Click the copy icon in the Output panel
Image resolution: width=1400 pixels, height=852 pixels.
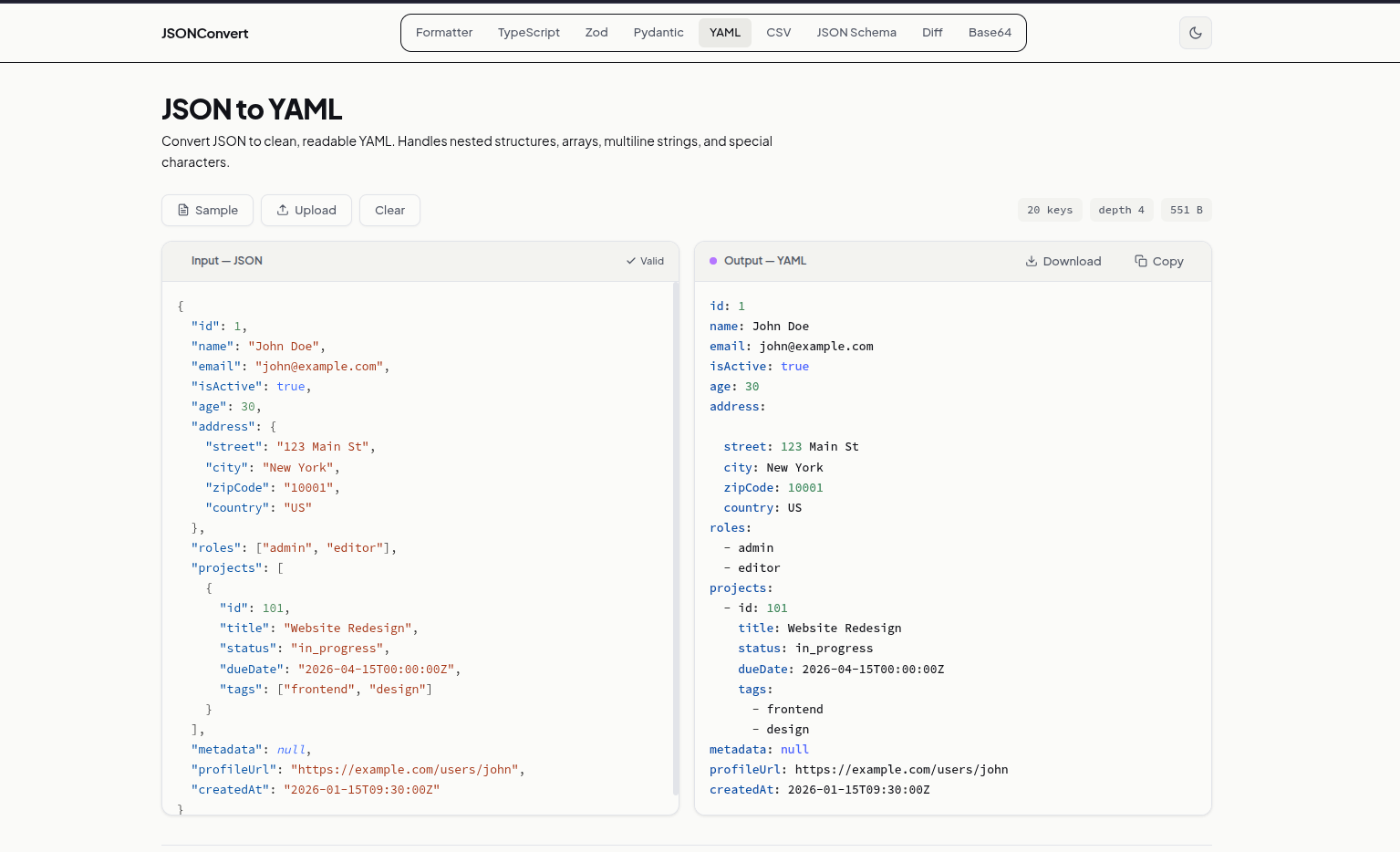1141,261
